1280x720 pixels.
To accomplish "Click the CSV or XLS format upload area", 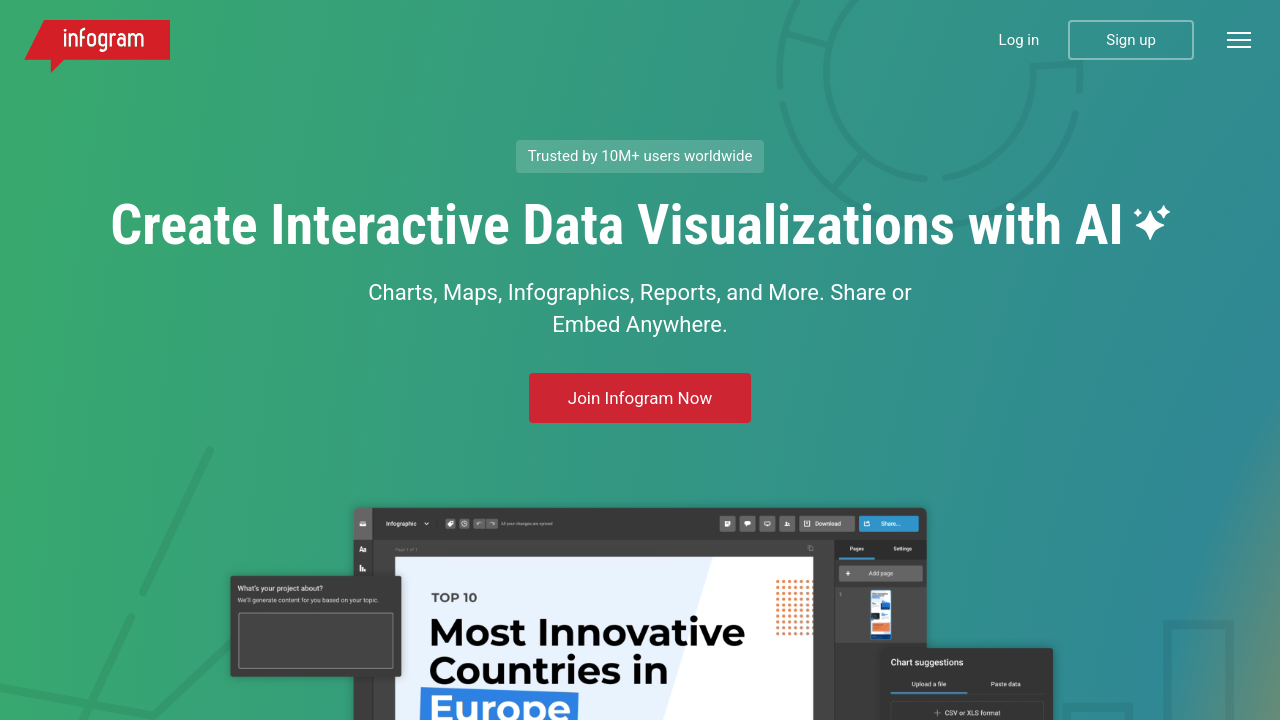I will coord(967,712).
